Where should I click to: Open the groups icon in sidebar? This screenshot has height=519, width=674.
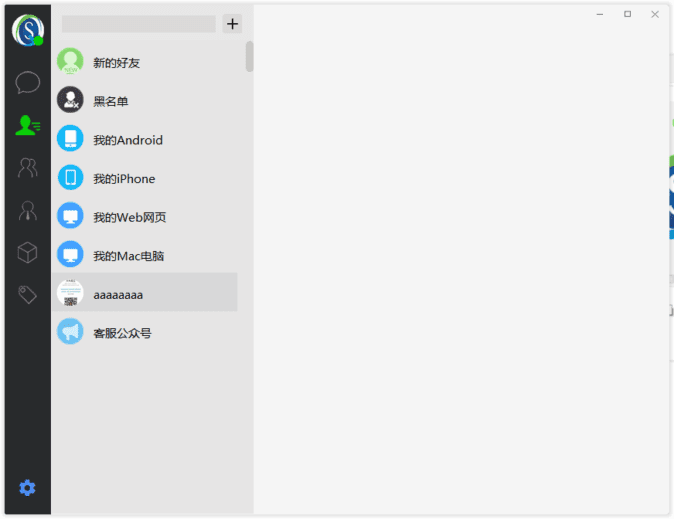28,167
